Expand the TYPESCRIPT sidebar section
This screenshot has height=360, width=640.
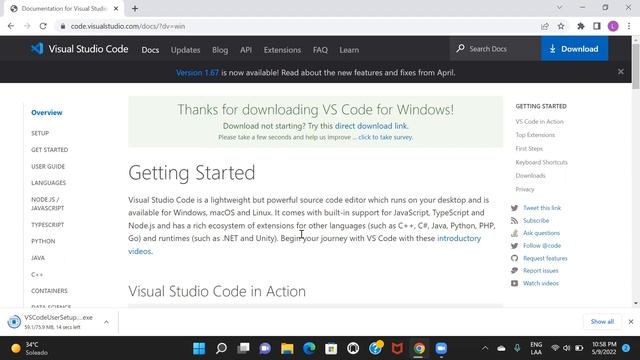(47, 225)
